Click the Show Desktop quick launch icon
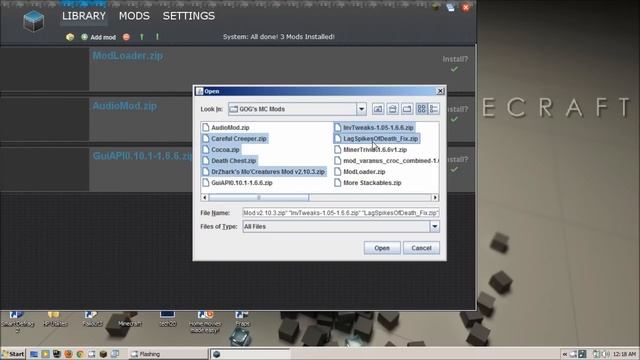The width and height of the screenshot is (640, 360). [x=34, y=354]
